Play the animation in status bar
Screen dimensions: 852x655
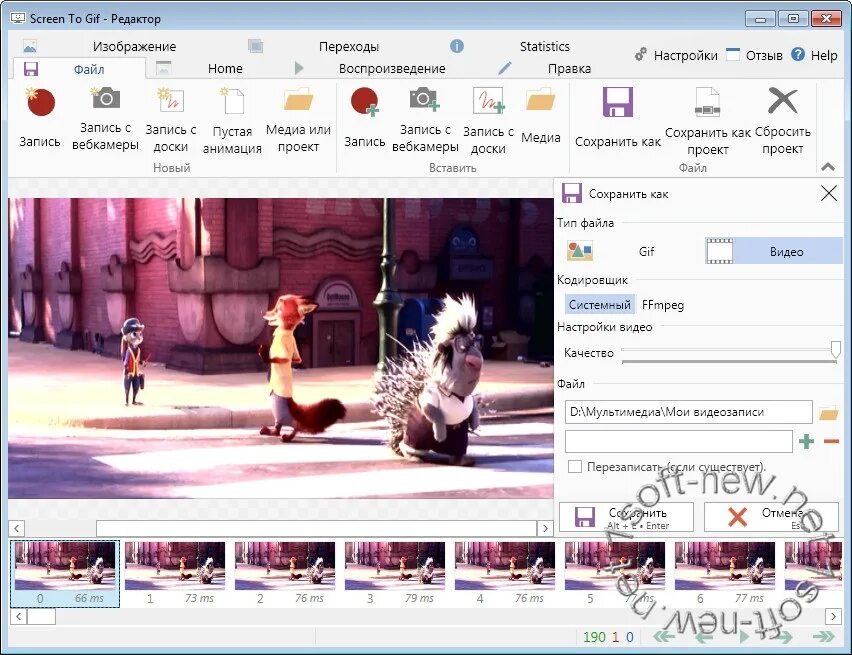pyautogui.click(x=744, y=637)
